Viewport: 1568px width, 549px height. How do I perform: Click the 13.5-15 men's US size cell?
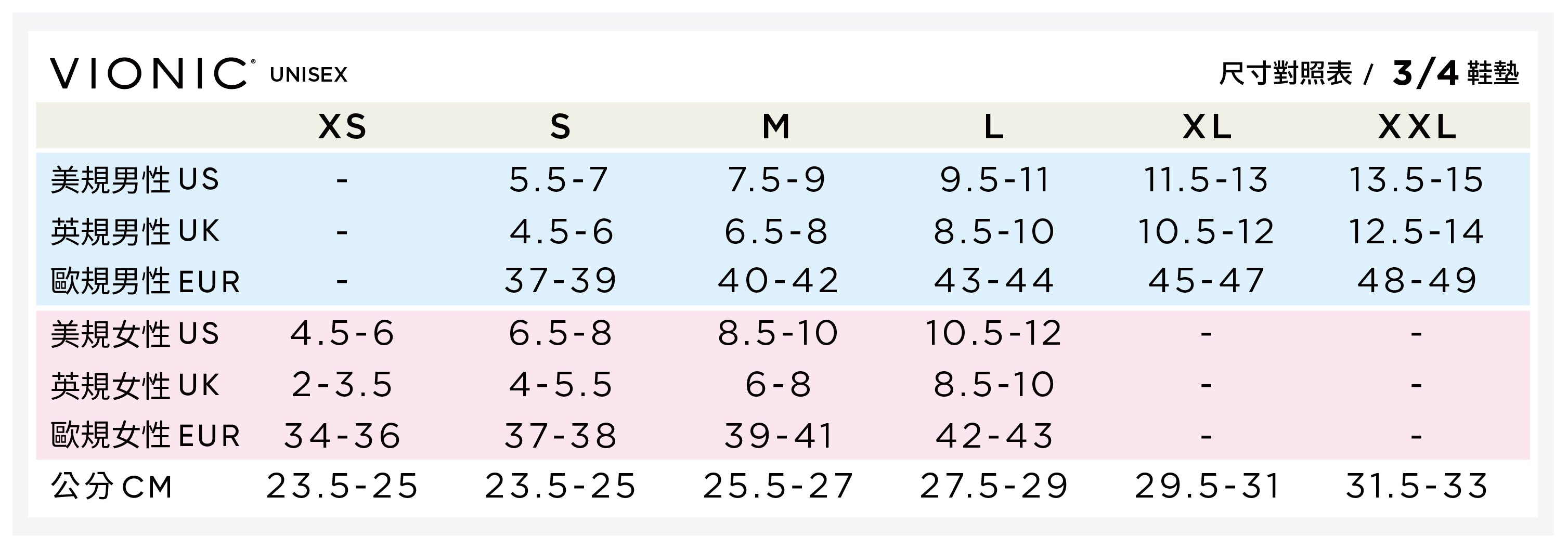click(1416, 180)
